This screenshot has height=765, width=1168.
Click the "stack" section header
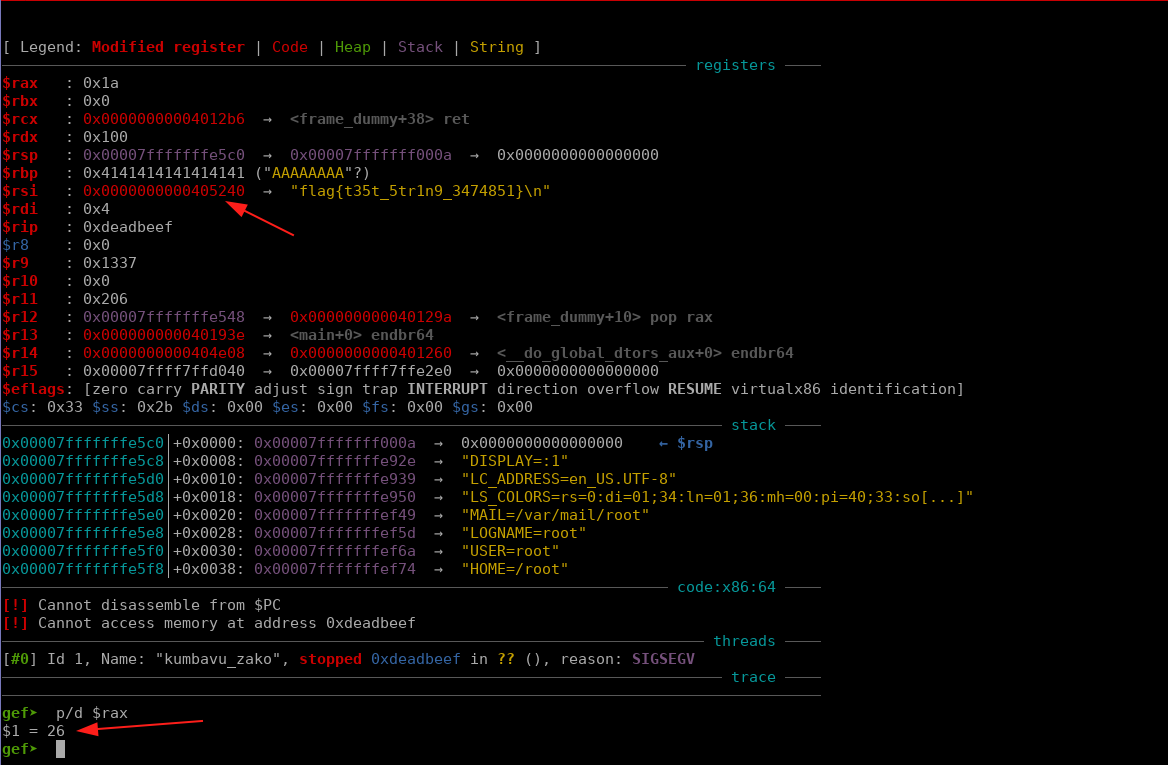[753, 425]
